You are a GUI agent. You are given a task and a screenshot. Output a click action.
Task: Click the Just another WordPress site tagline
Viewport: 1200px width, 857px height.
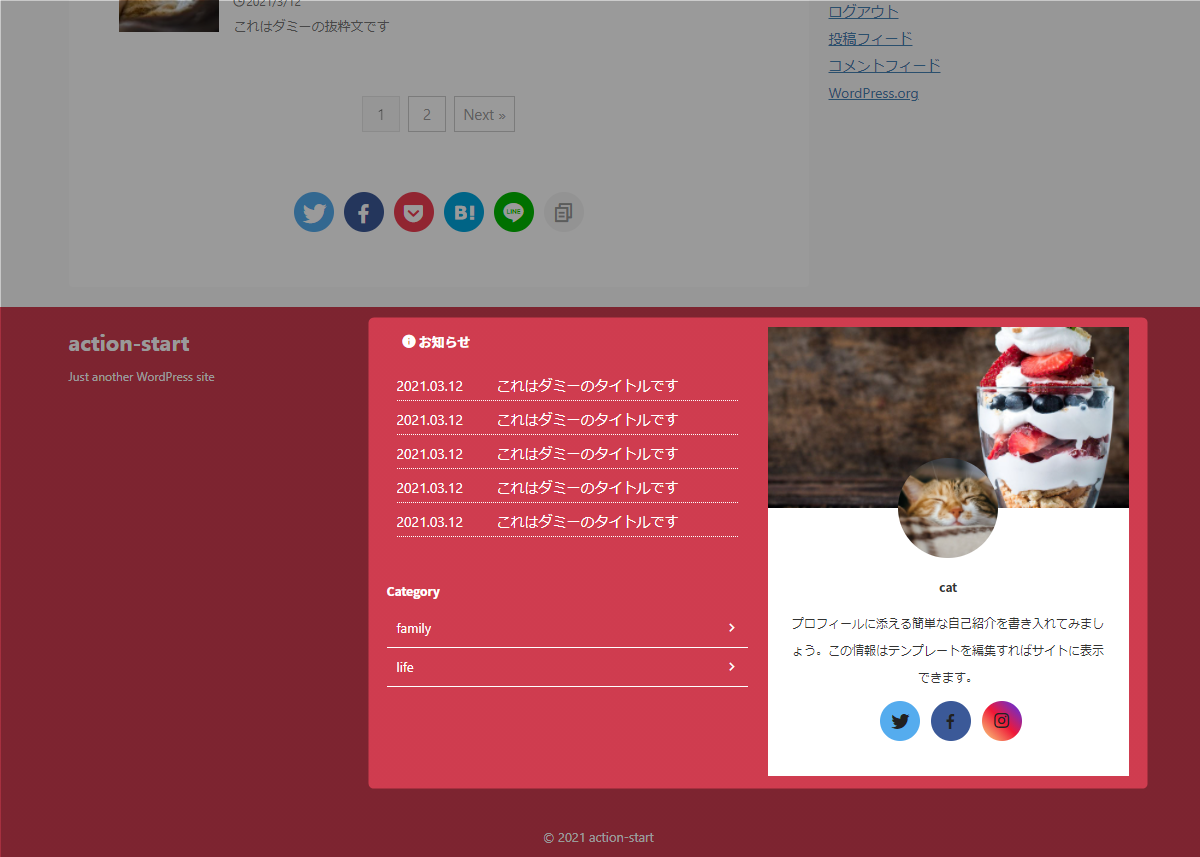pos(141,377)
